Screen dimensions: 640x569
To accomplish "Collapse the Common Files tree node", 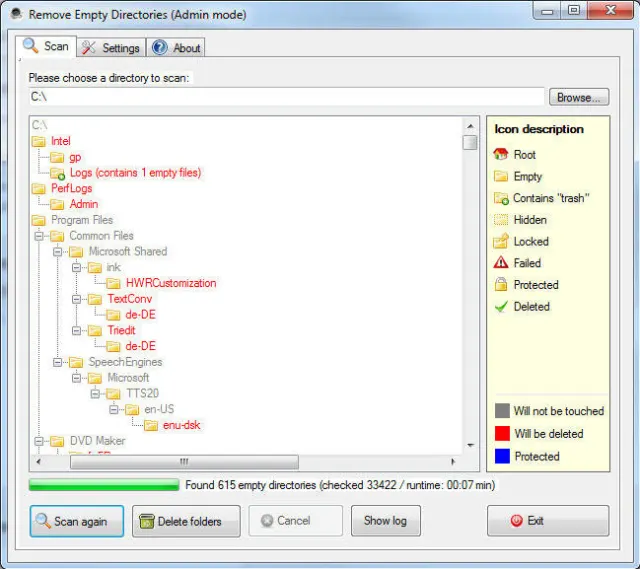I will [x=39, y=236].
